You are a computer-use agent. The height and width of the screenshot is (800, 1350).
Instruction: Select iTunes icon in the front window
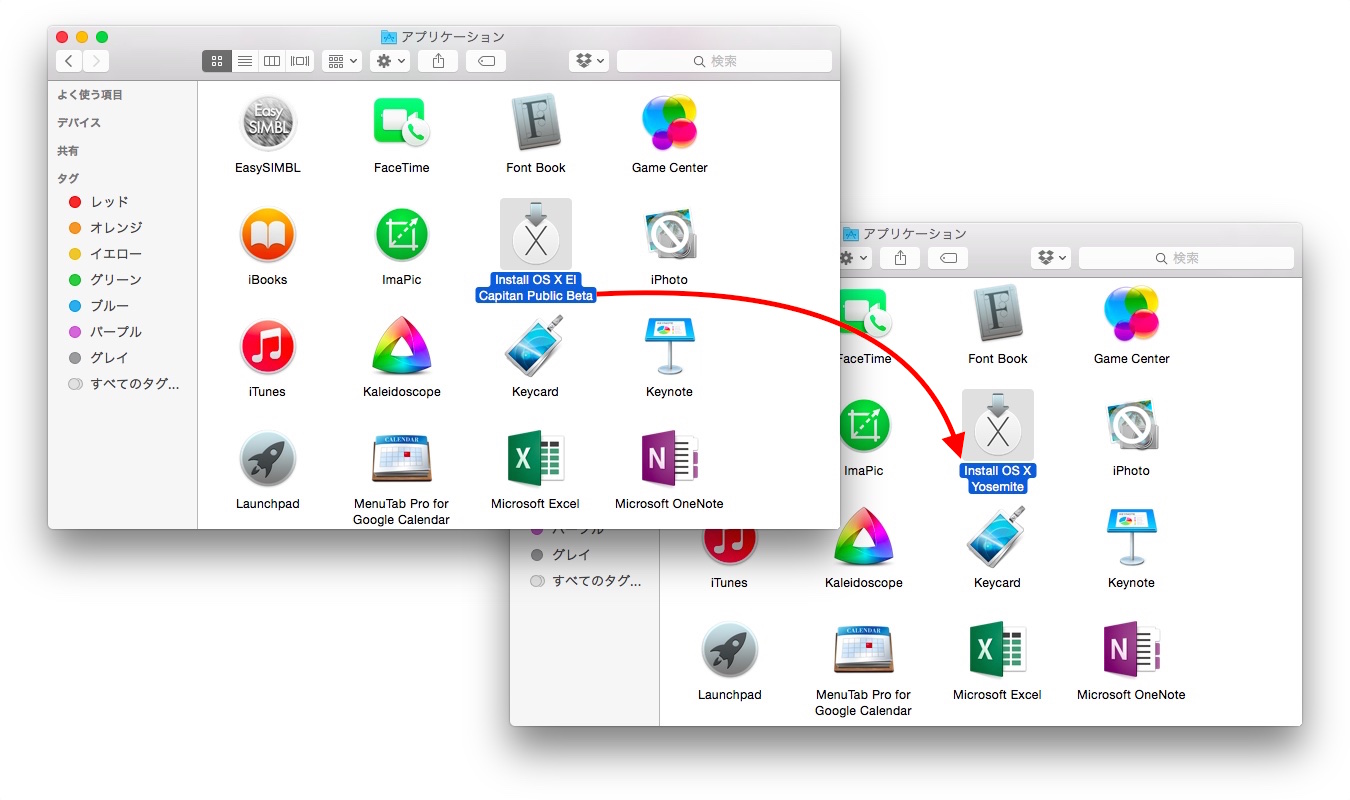(x=268, y=347)
